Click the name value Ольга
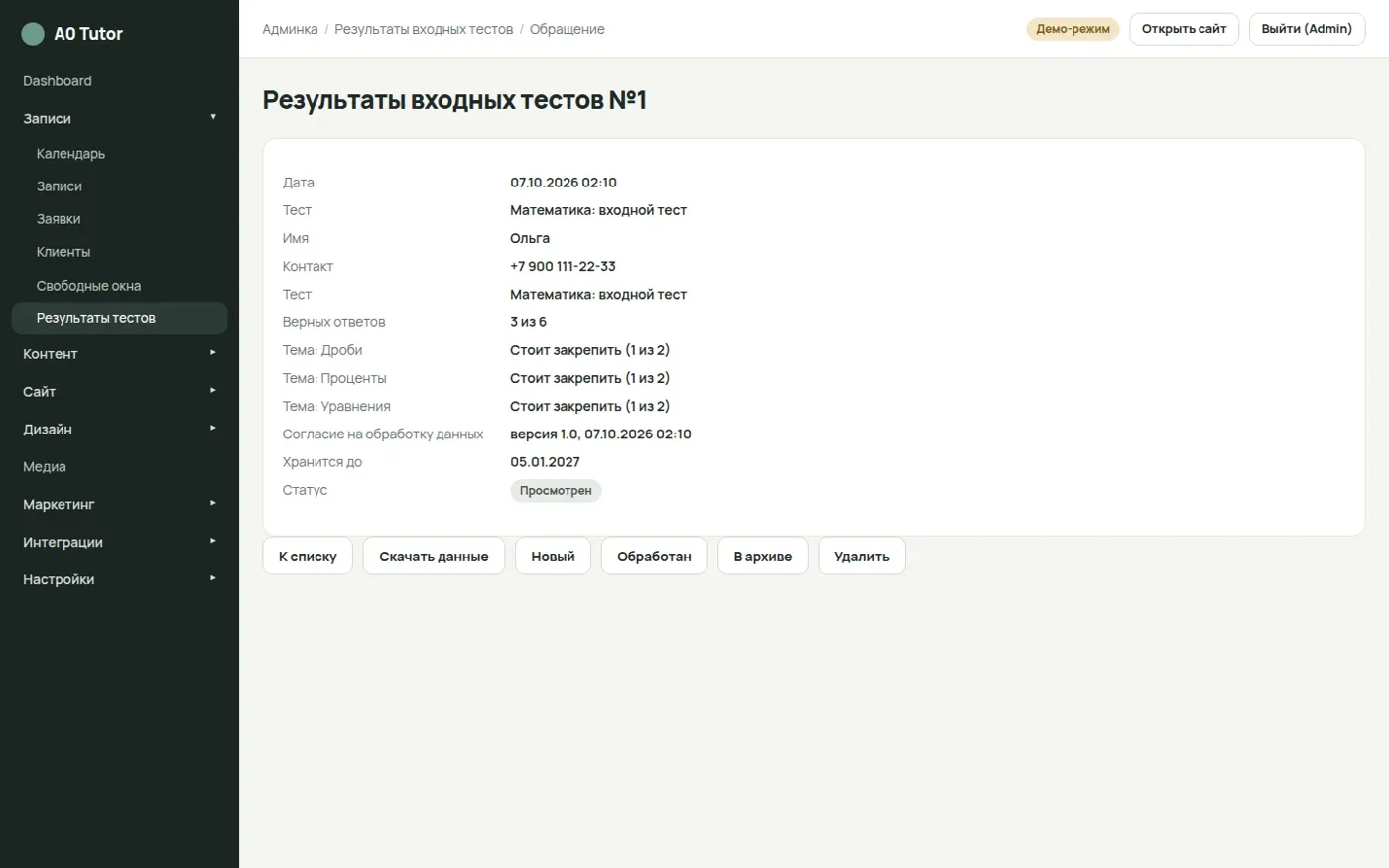Viewport: 1389px width, 868px height. click(x=530, y=239)
